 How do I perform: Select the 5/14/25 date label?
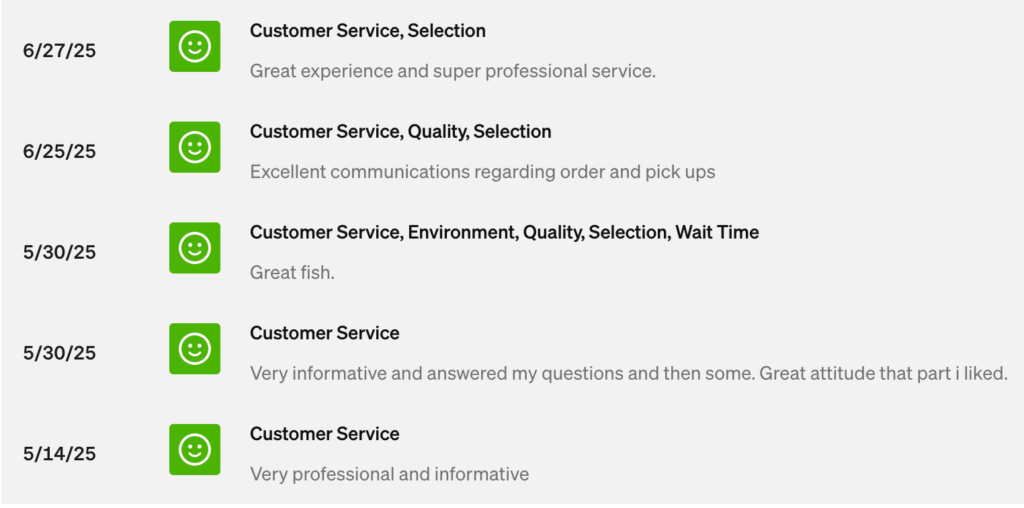pyautogui.click(x=60, y=454)
